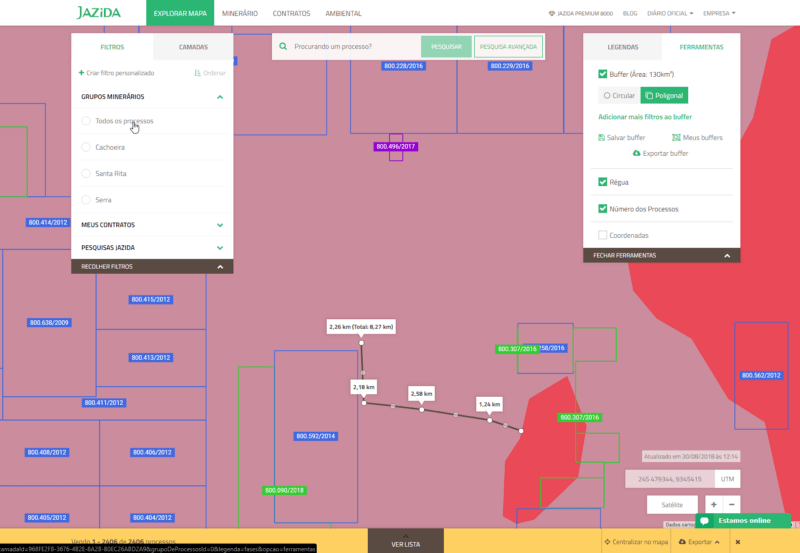Expand the Pesquisas Jazida section
Viewport: 800px width, 553px height.
pos(219,246)
